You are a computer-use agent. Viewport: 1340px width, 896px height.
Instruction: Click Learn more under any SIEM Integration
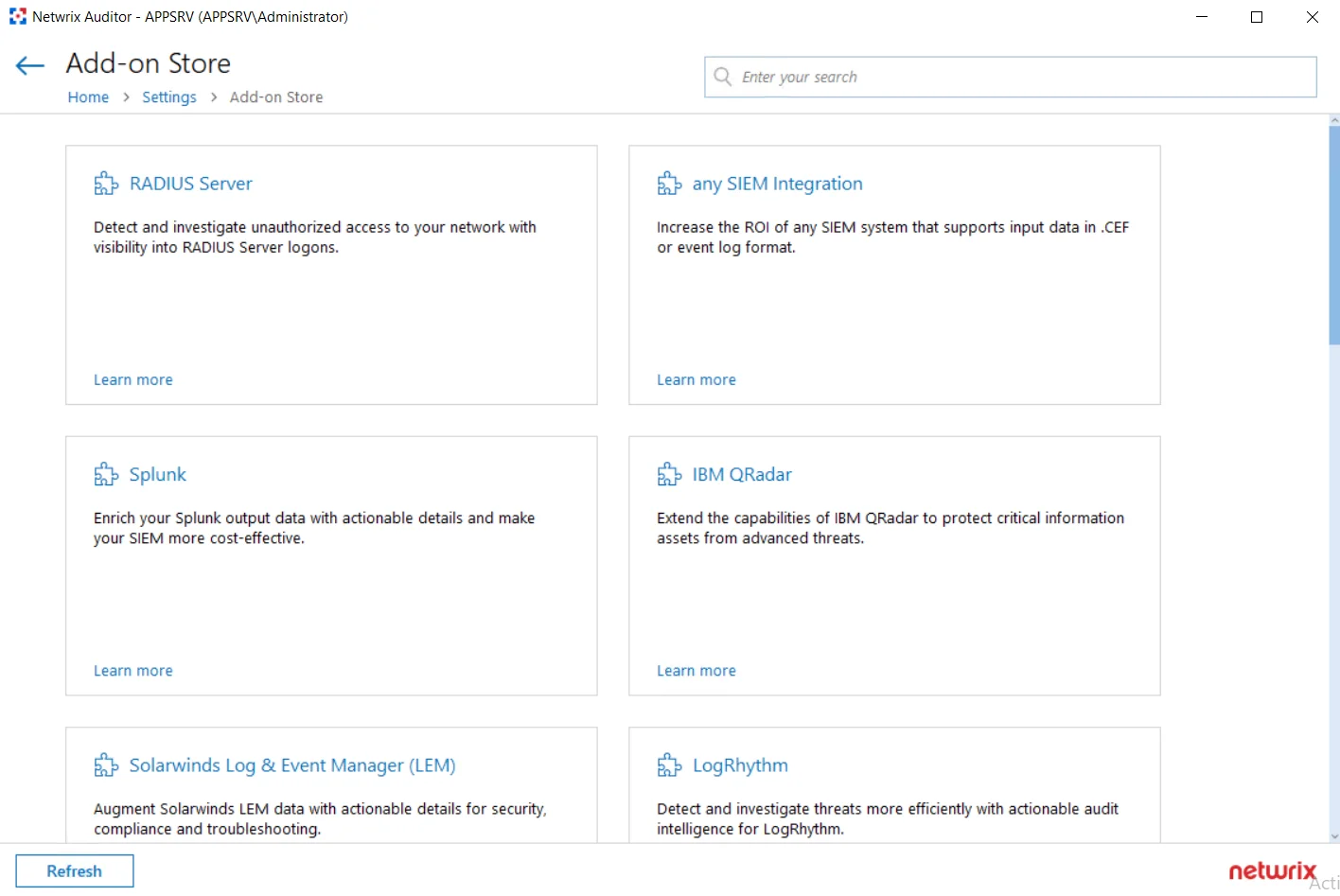pyautogui.click(x=696, y=379)
